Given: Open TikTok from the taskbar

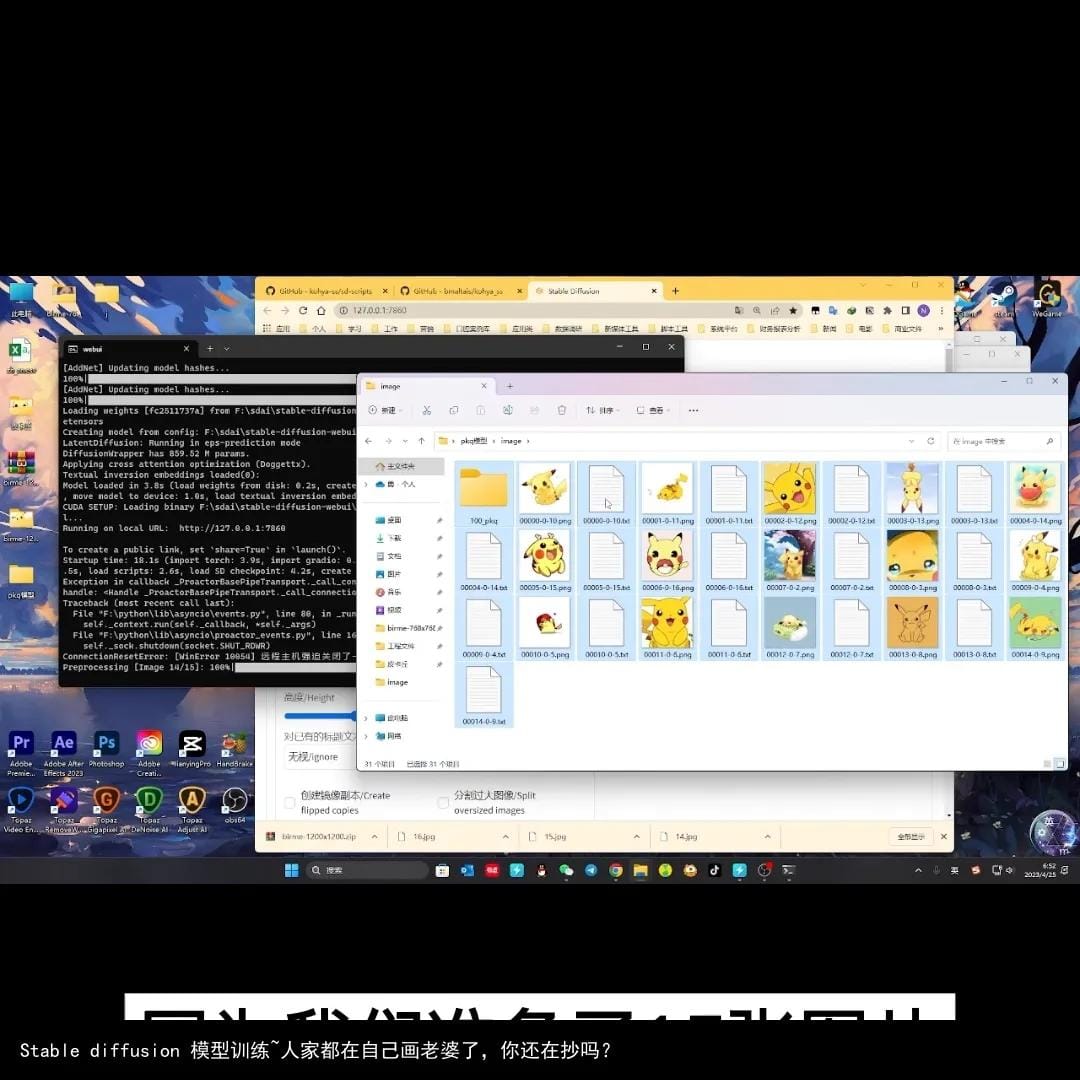Looking at the screenshot, I should coord(715,871).
